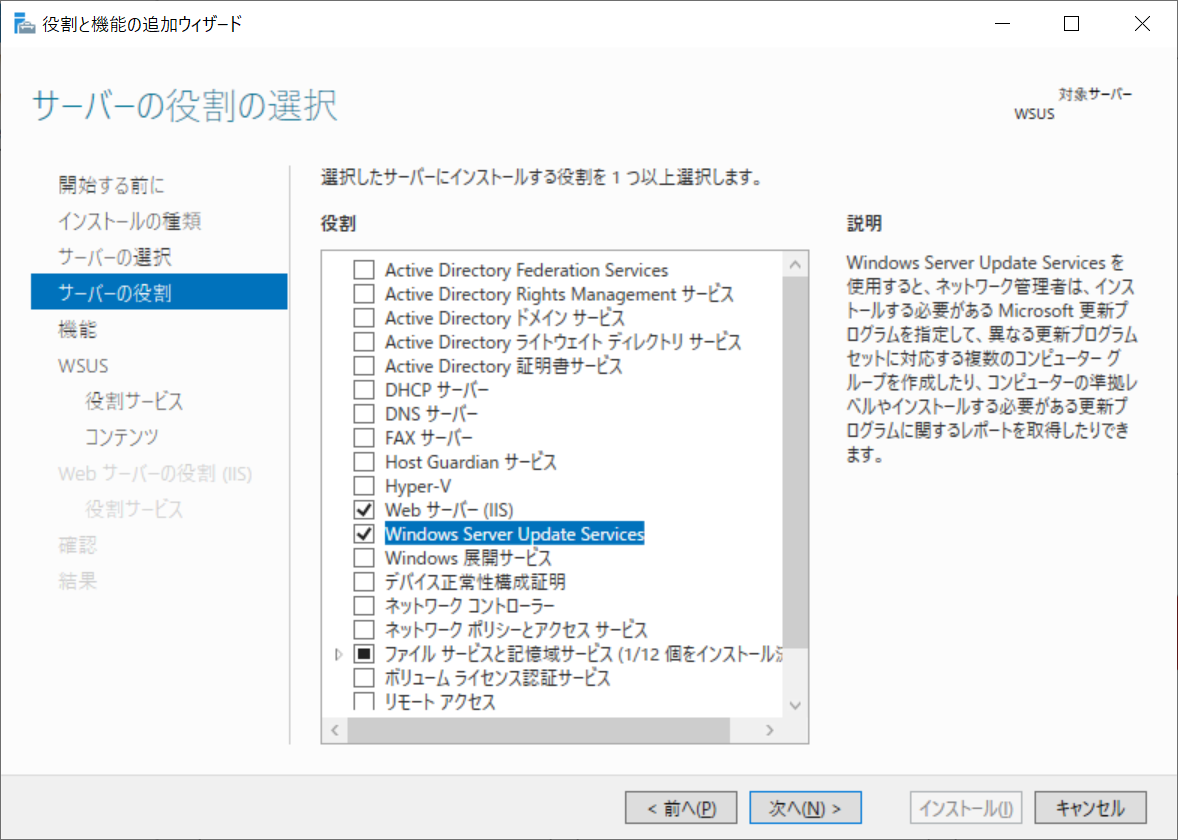Open WSUS step in sidebar
Image resolution: width=1178 pixels, height=840 pixels.
click(x=83, y=366)
